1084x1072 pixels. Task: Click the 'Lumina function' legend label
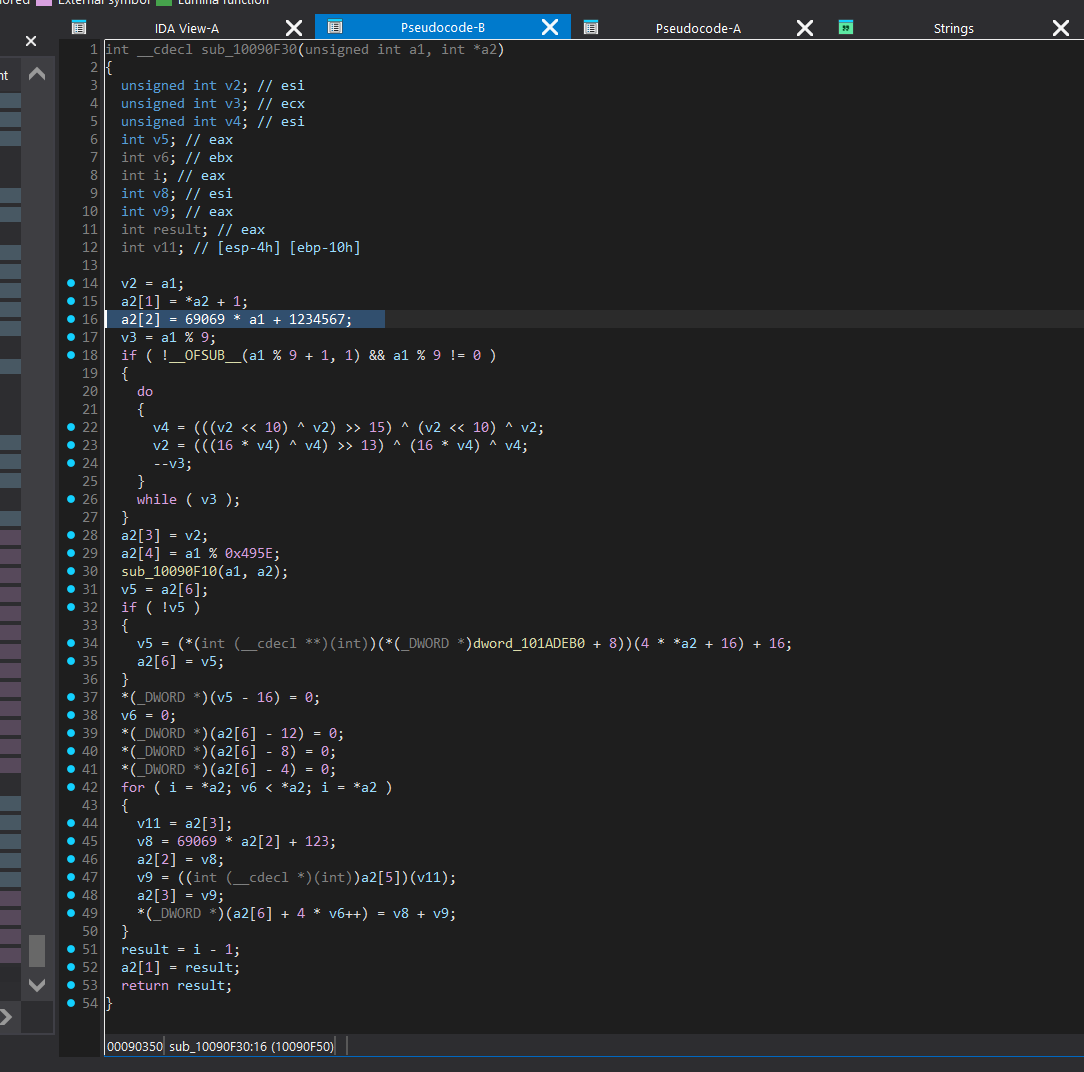(x=223, y=2)
